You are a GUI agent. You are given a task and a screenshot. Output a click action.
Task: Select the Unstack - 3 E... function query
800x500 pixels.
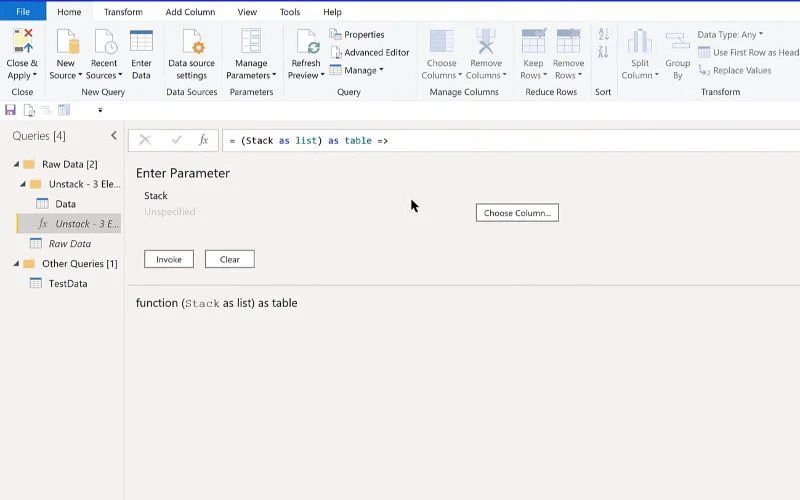69,223
